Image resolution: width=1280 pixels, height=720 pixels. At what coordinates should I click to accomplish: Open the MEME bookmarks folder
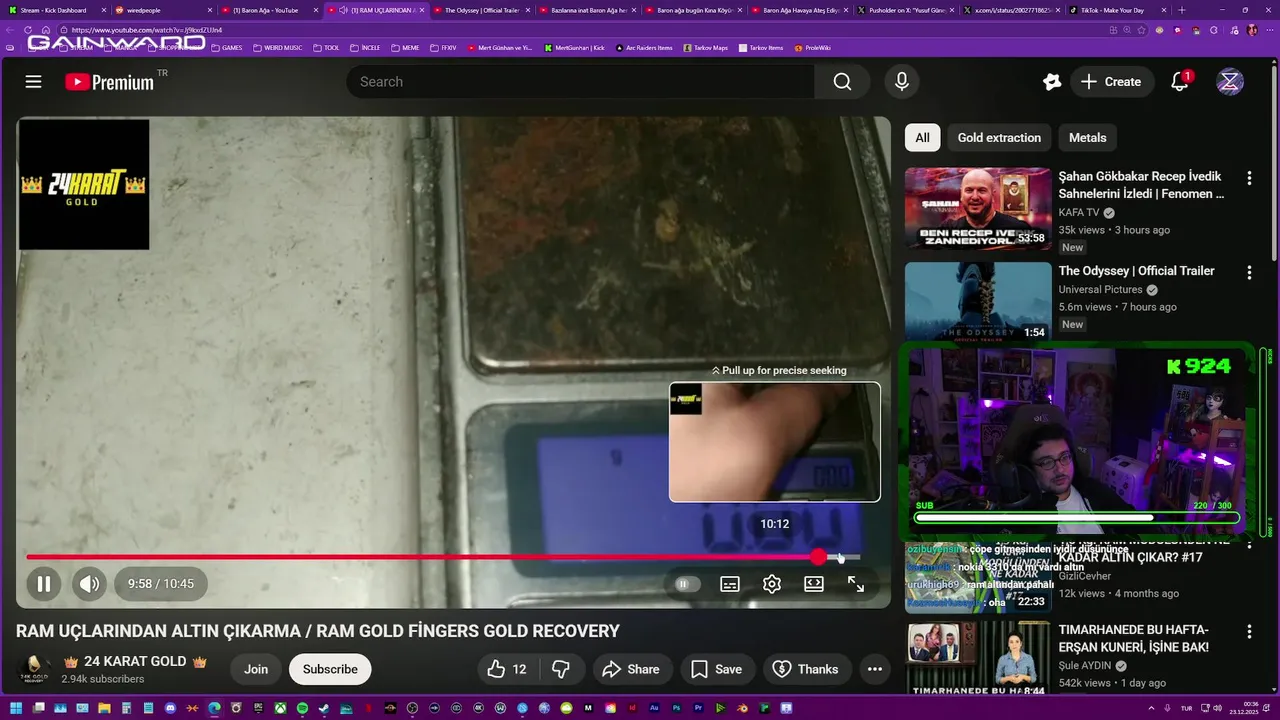(x=405, y=48)
